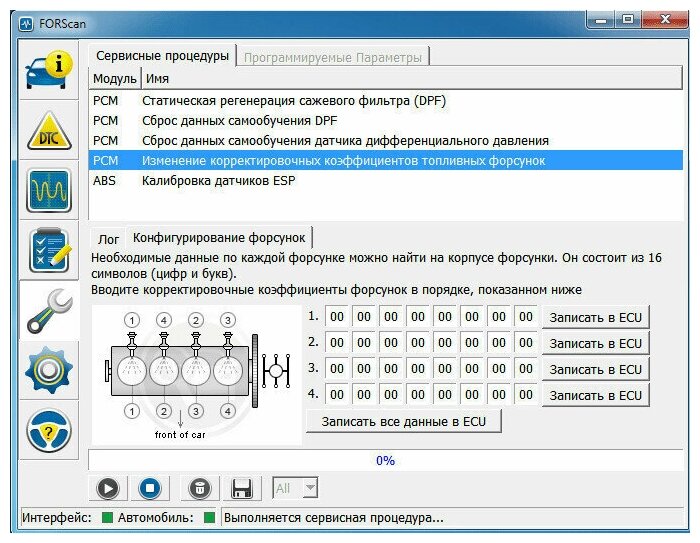This screenshot has width=700, height=543.
Task: Click first code field of injector 1
Action: 337,317
